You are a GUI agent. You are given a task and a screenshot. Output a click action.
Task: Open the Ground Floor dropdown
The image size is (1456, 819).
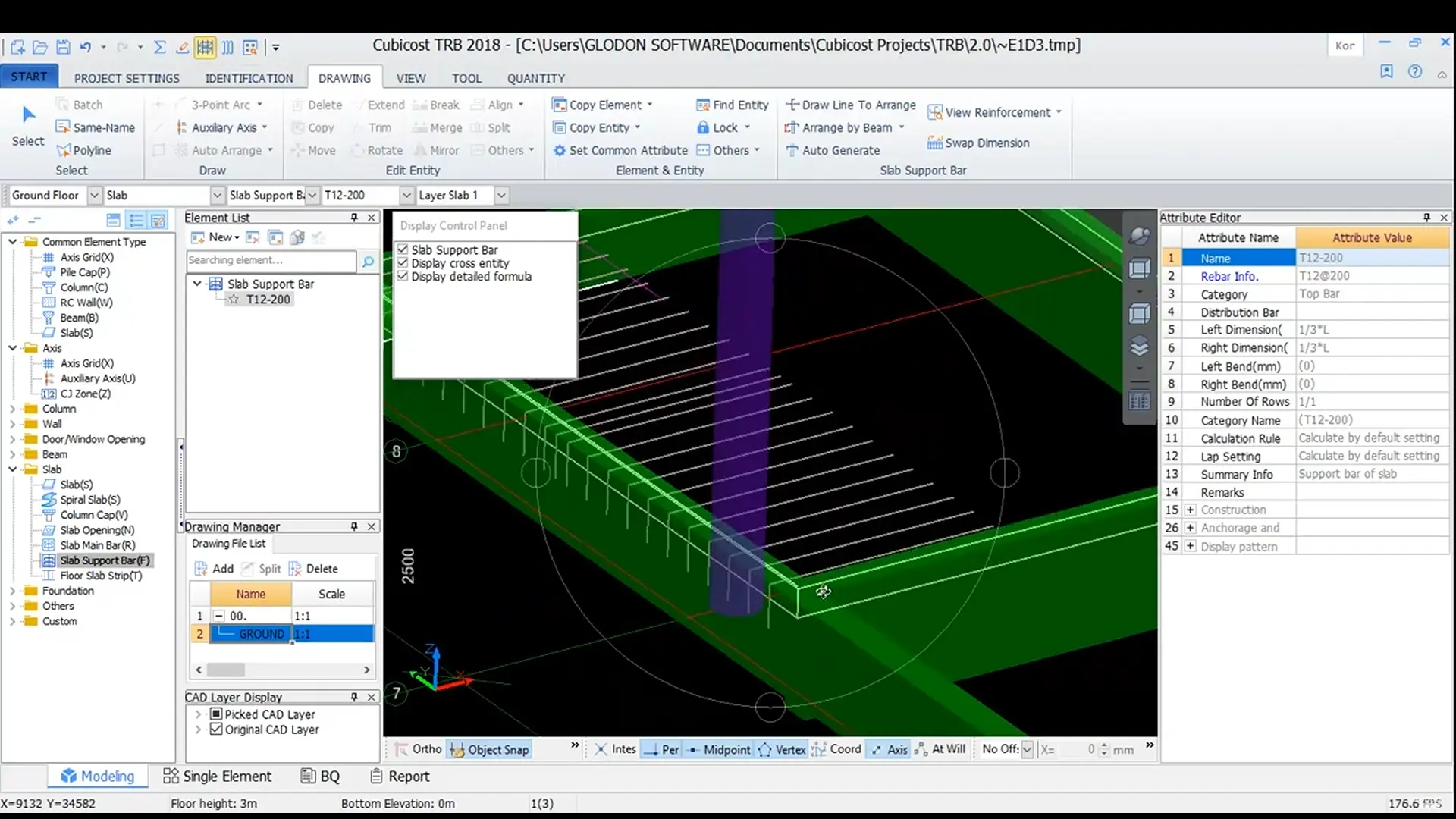pos(95,196)
